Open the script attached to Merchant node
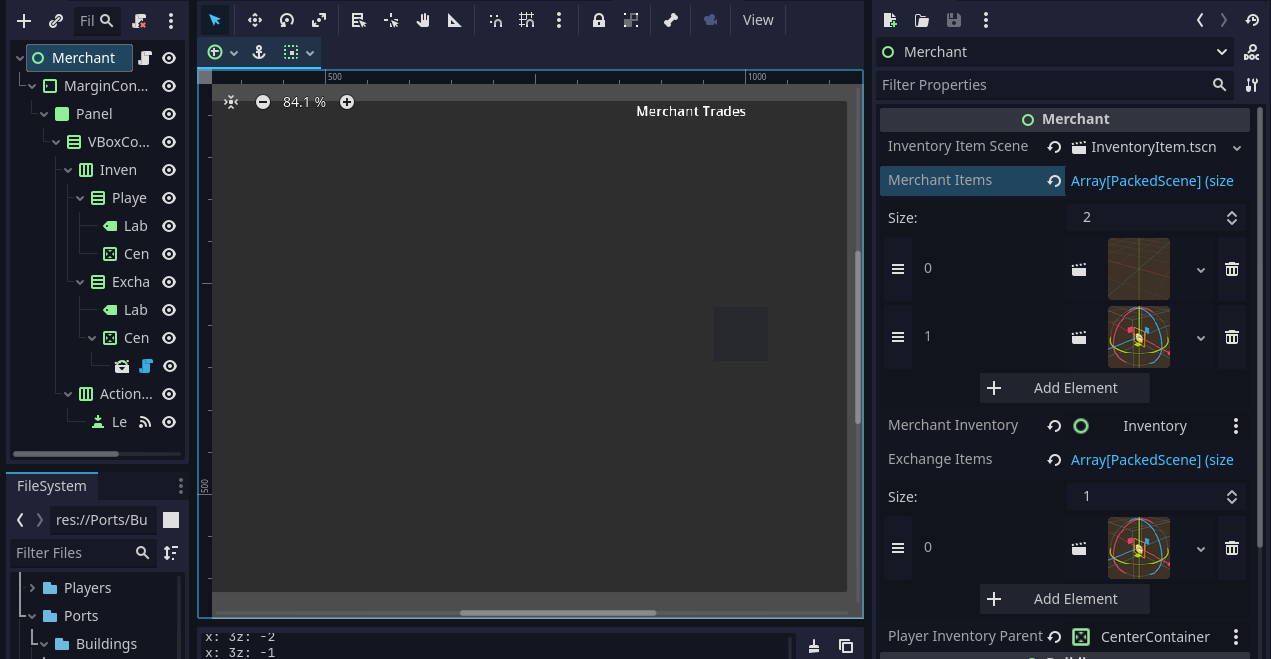Viewport: 1271px width, 659px height. (145, 58)
